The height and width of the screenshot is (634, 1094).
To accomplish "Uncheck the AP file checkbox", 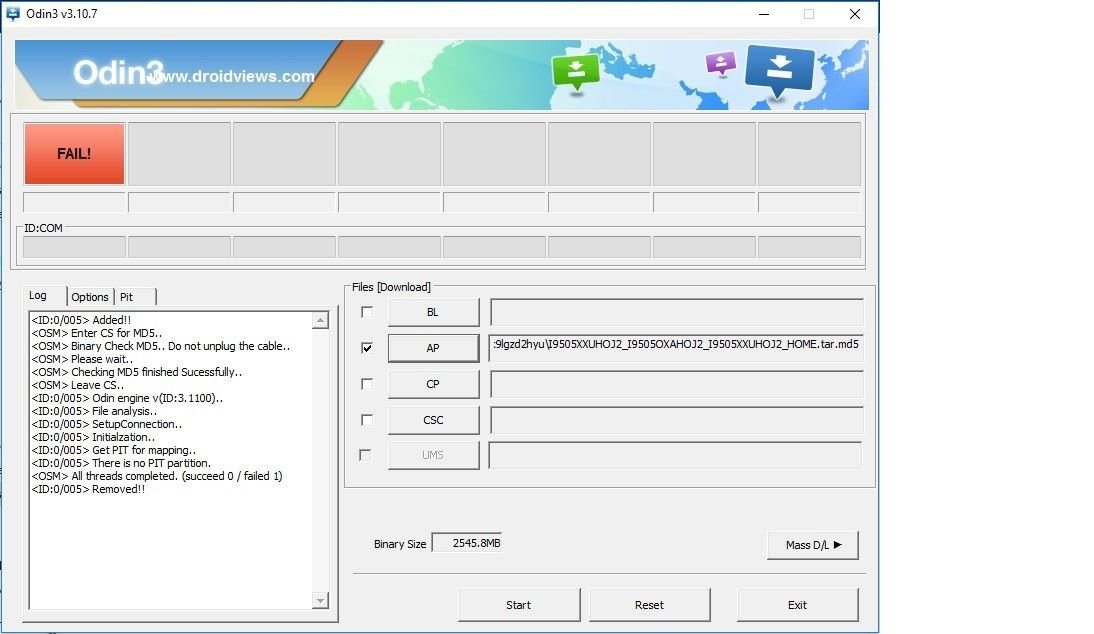I will (x=366, y=347).
